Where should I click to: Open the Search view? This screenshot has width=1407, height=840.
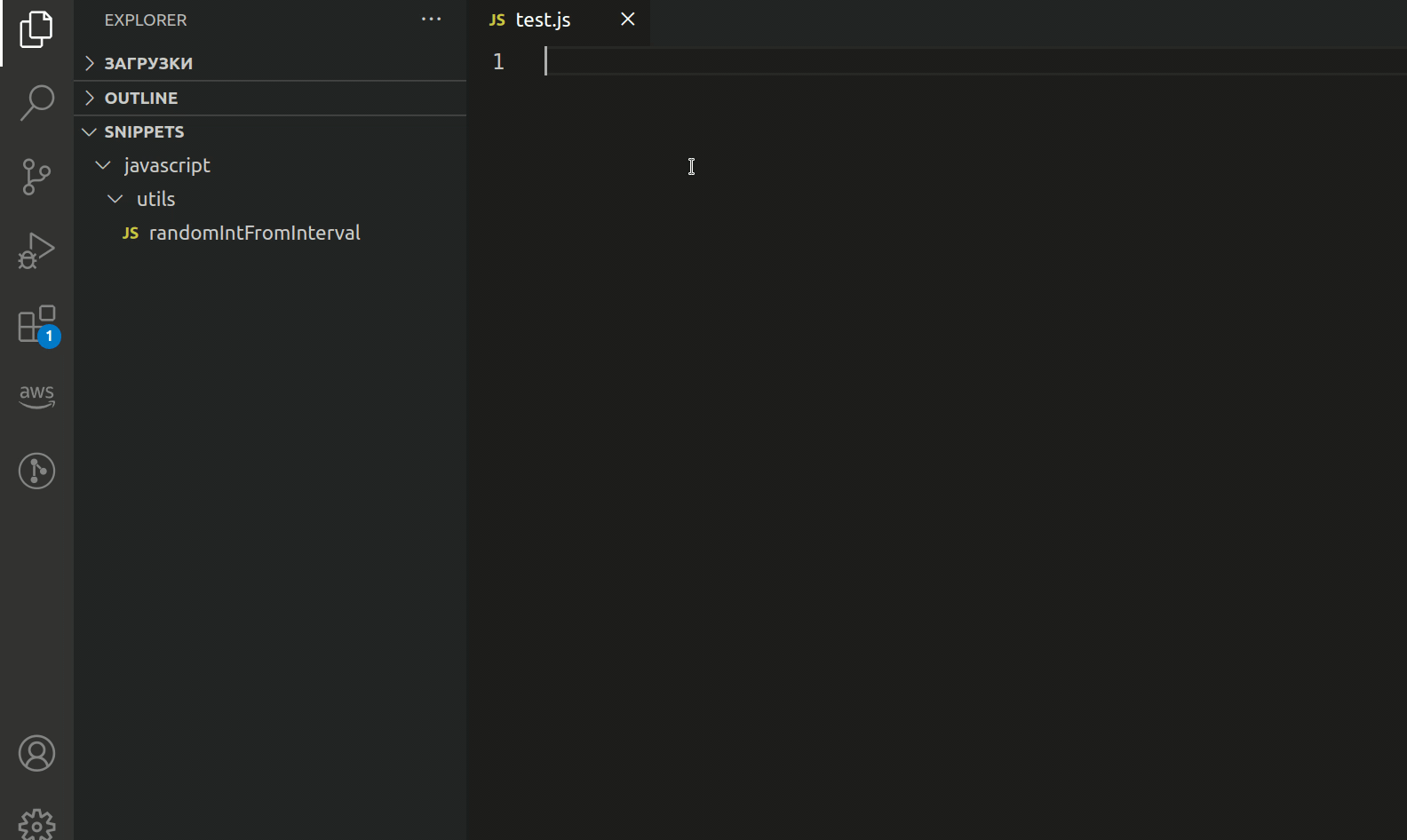[x=36, y=103]
